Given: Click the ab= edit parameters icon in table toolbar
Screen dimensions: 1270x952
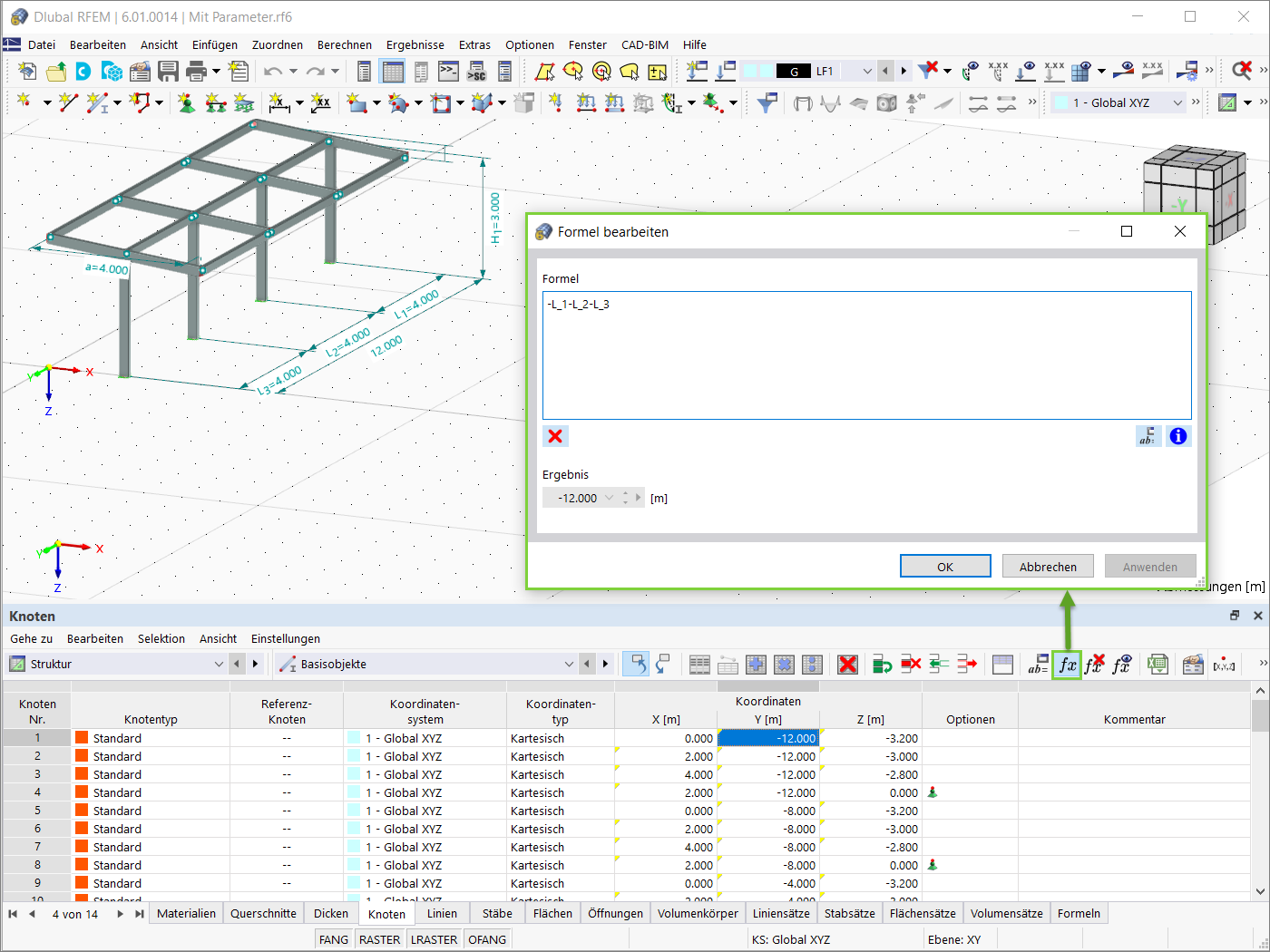Looking at the screenshot, I should (1039, 665).
